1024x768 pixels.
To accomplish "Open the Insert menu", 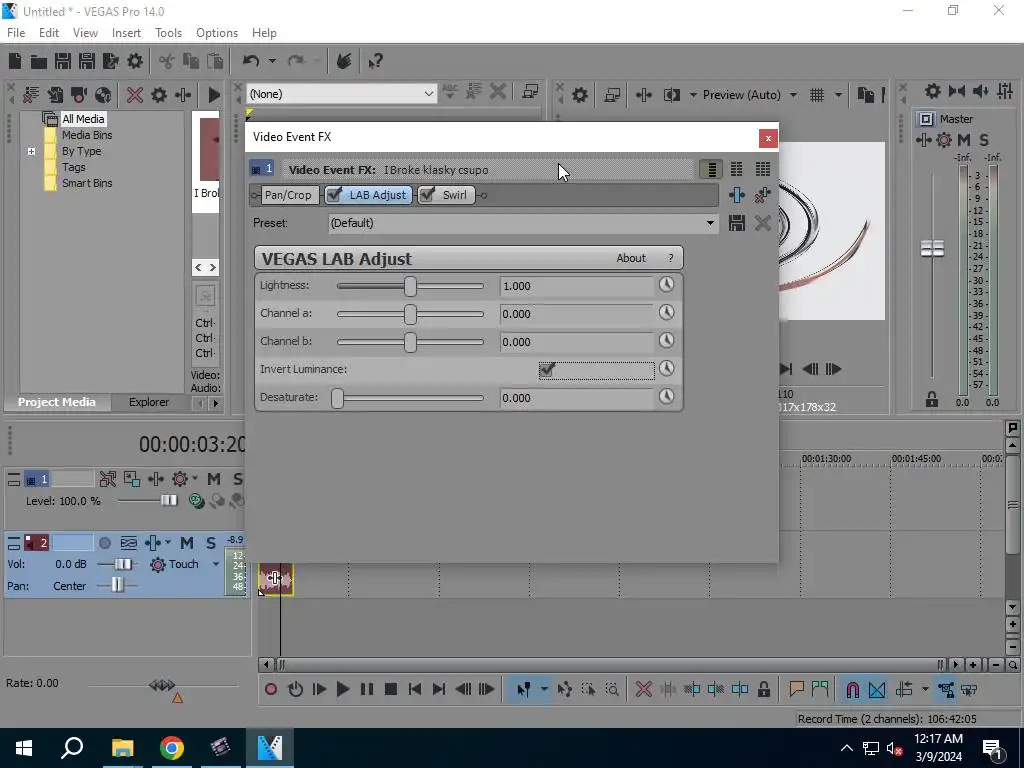I will [126, 33].
